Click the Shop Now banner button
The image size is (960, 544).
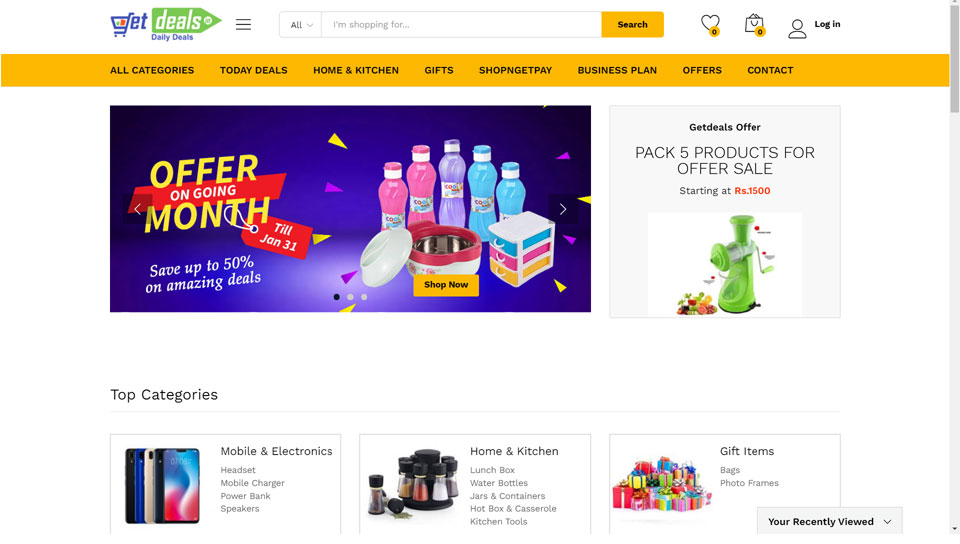[446, 285]
